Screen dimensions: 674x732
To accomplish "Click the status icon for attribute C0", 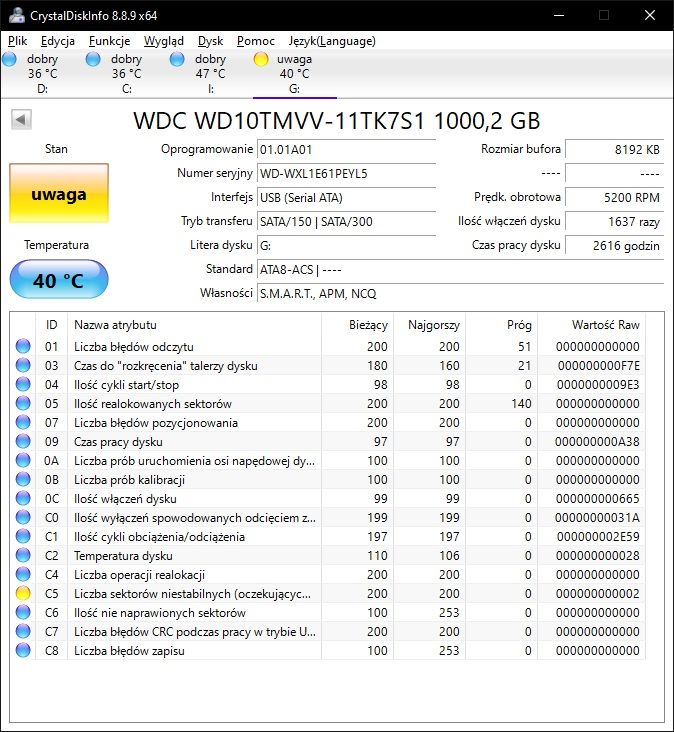I will tap(23, 517).
